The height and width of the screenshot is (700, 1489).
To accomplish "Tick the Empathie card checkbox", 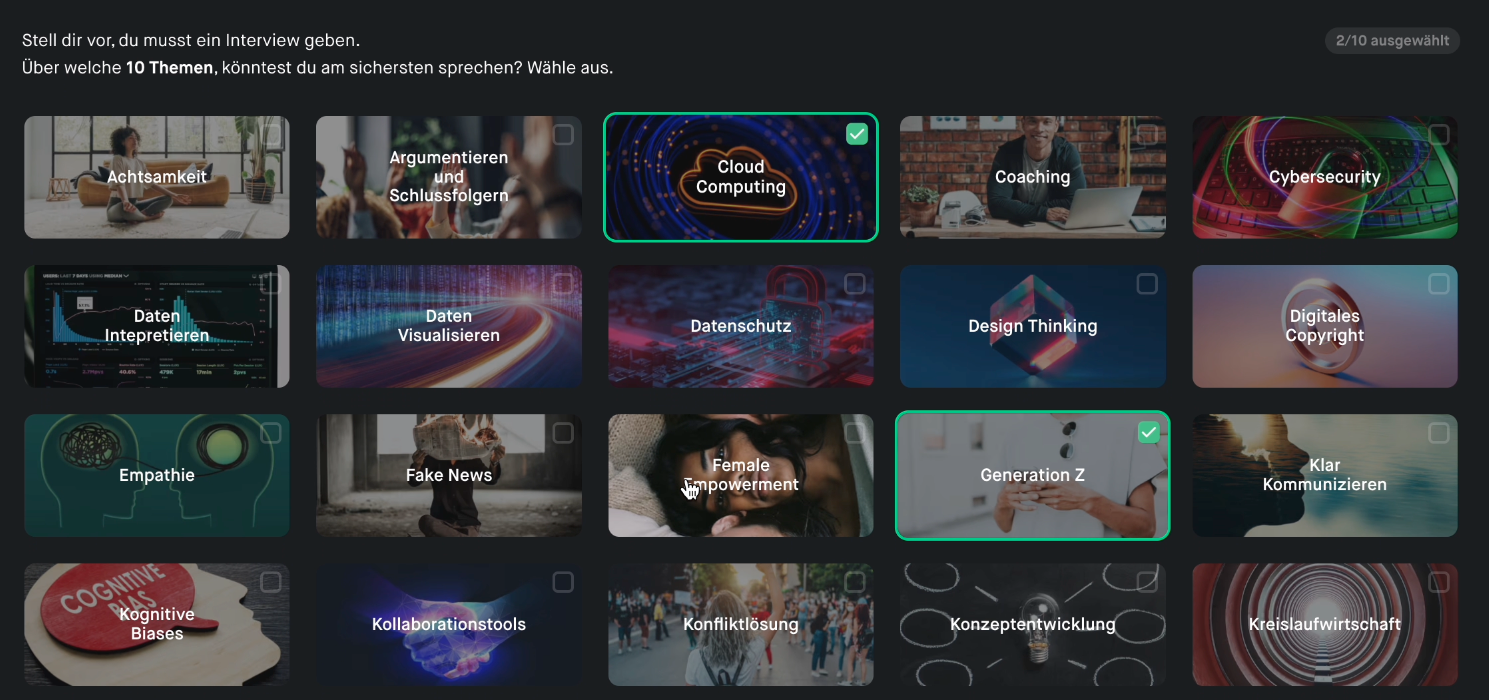I will pyautogui.click(x=271, y=432).
